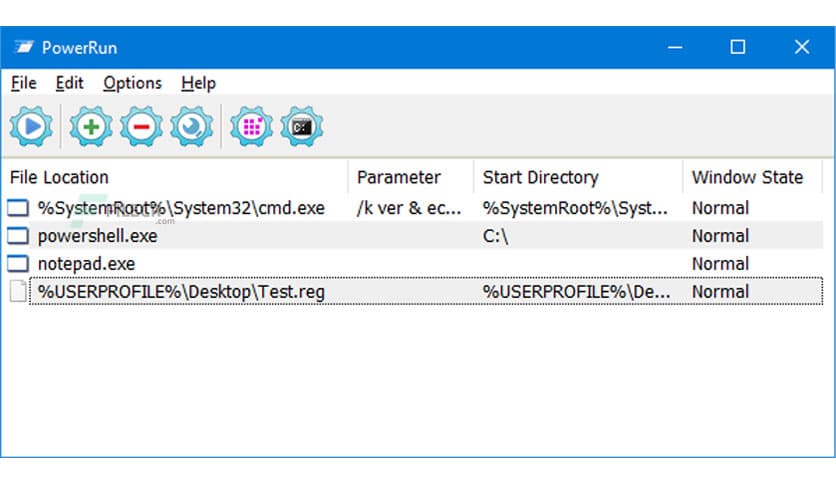Click the 'C:\' start directory cell
Screen dimensions: 836x484
point(495,236)
